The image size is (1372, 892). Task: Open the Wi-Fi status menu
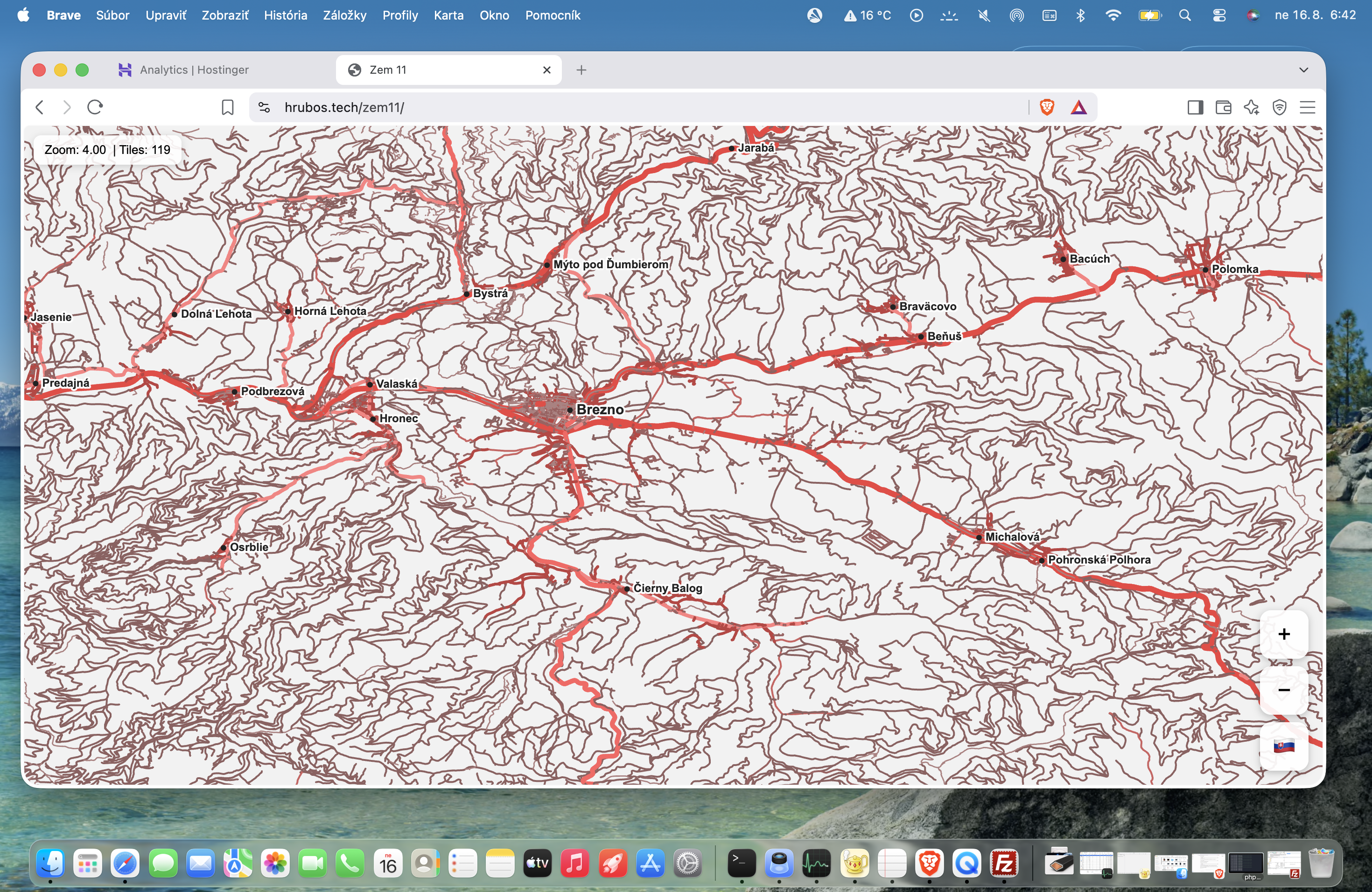(x=1113, y=15)
